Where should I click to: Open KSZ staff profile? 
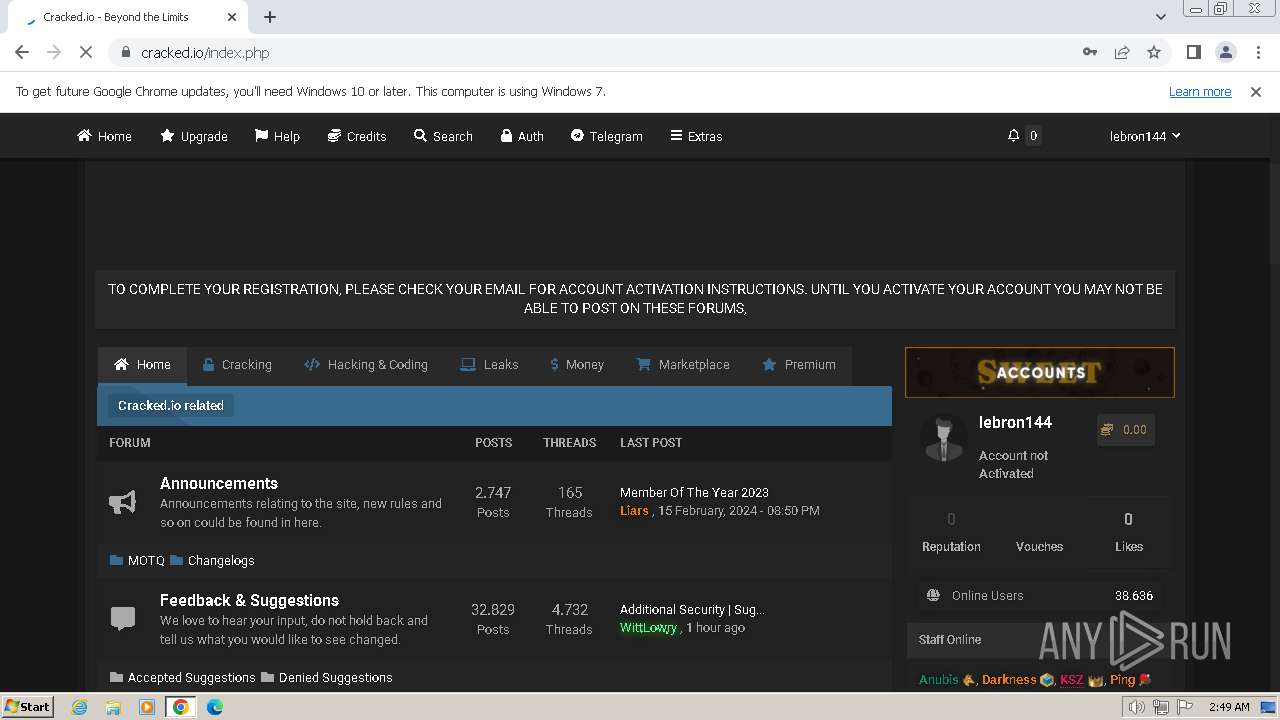[1071, 679]
